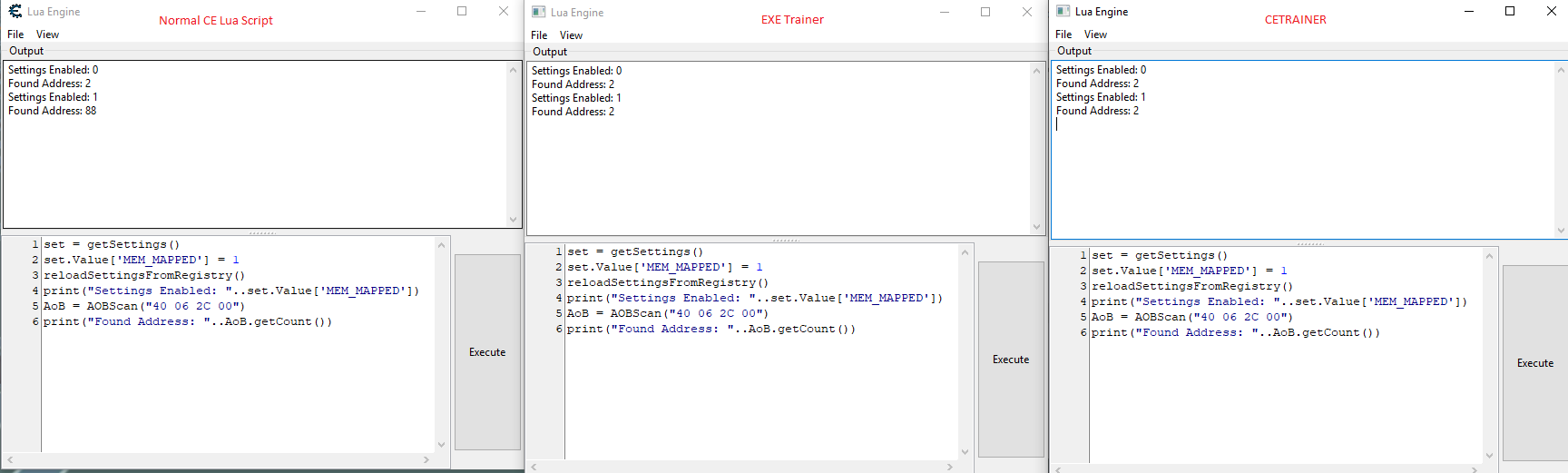Click script horizontal scroll-right arrow in EXE Trainer window
Image resolution: width=1568 pixels, height=473 pixels.
(950, 467)
